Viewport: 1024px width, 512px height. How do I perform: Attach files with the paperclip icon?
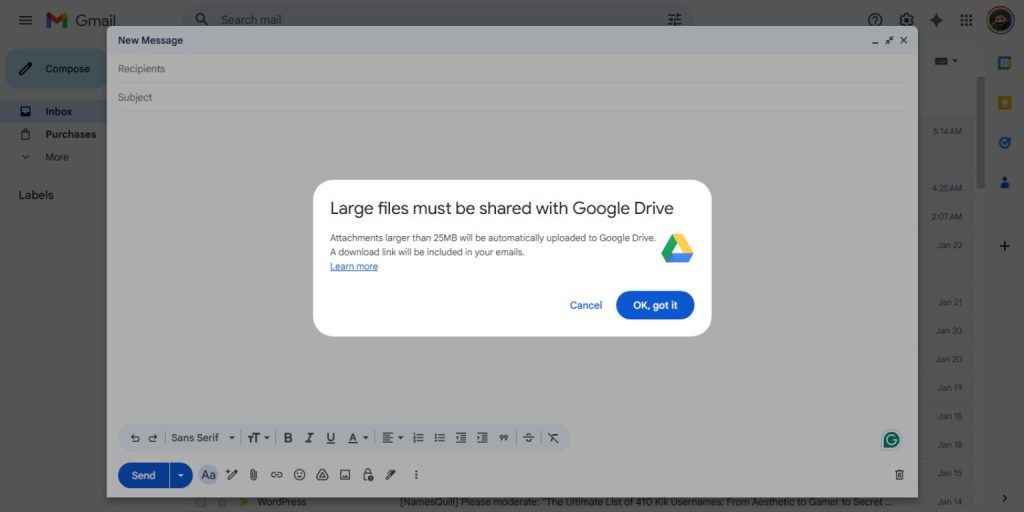(x=253, y=475)
